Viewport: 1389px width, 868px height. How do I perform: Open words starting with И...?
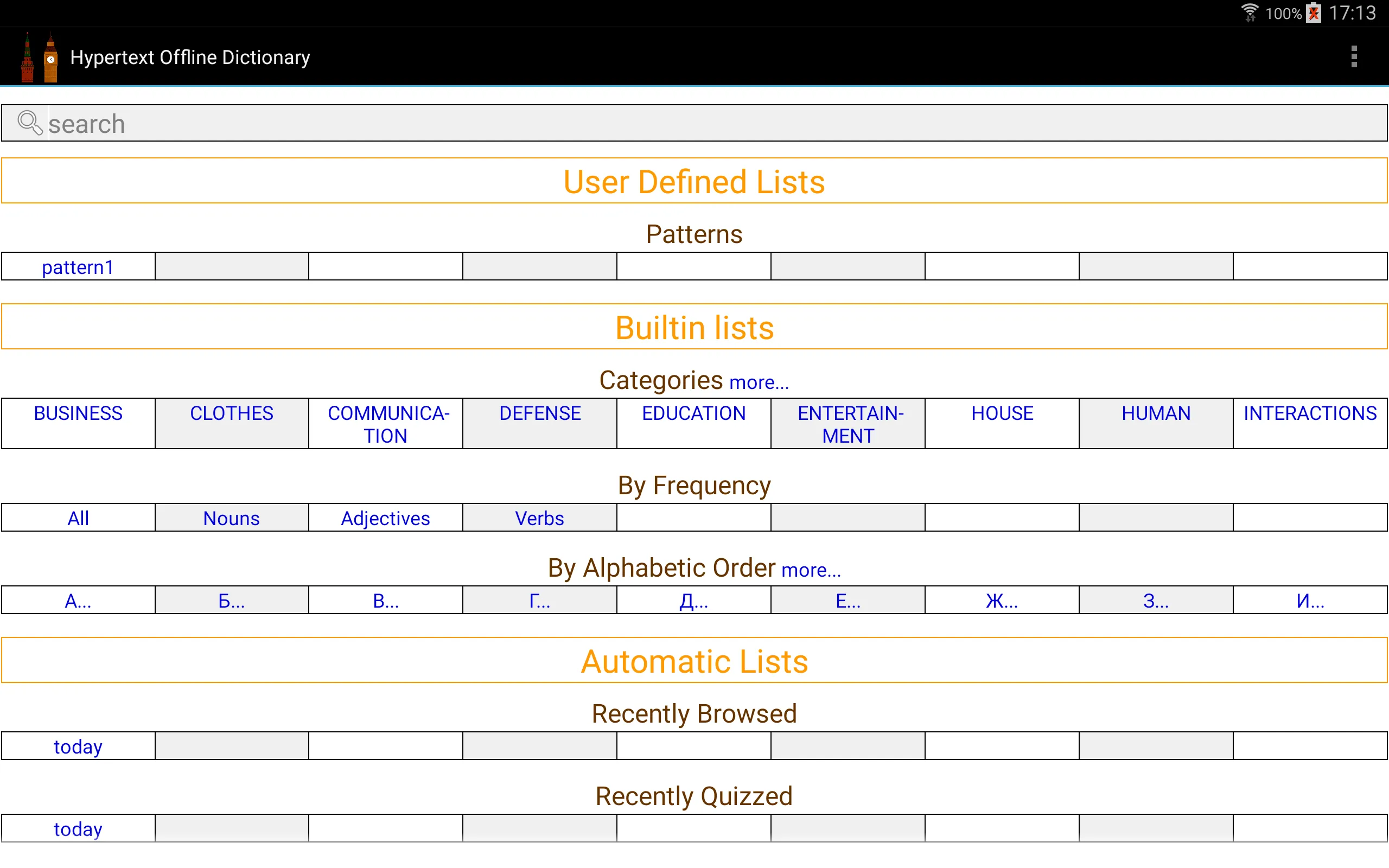pos(1310,601)
